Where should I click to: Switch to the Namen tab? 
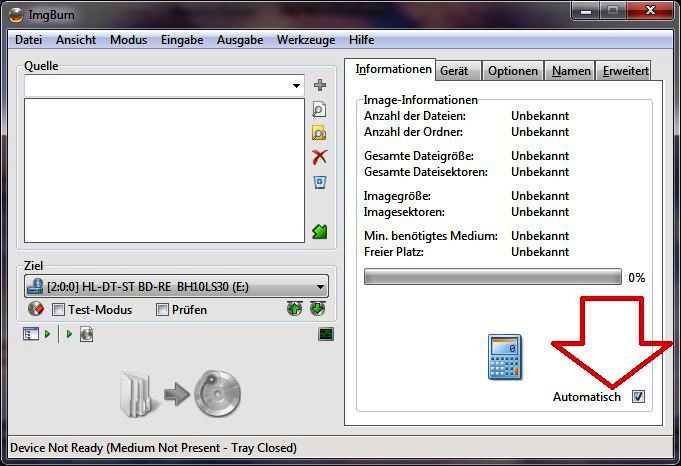(571, 71)
